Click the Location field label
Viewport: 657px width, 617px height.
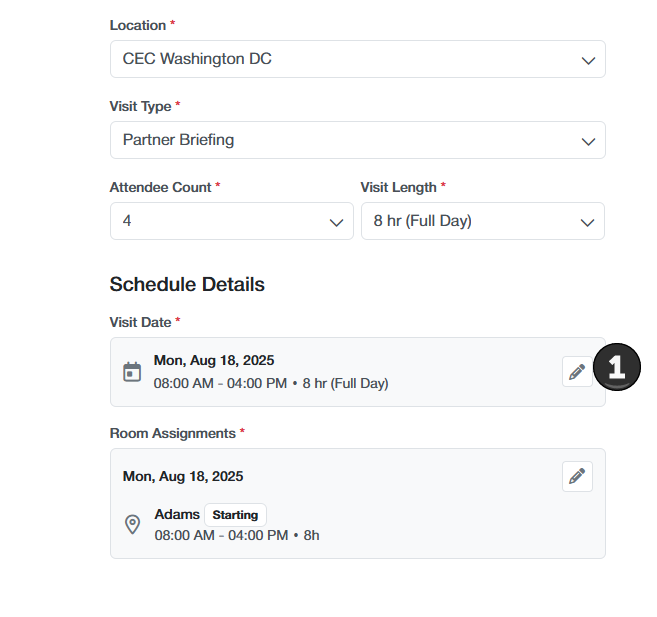click(x=138, y=25)
